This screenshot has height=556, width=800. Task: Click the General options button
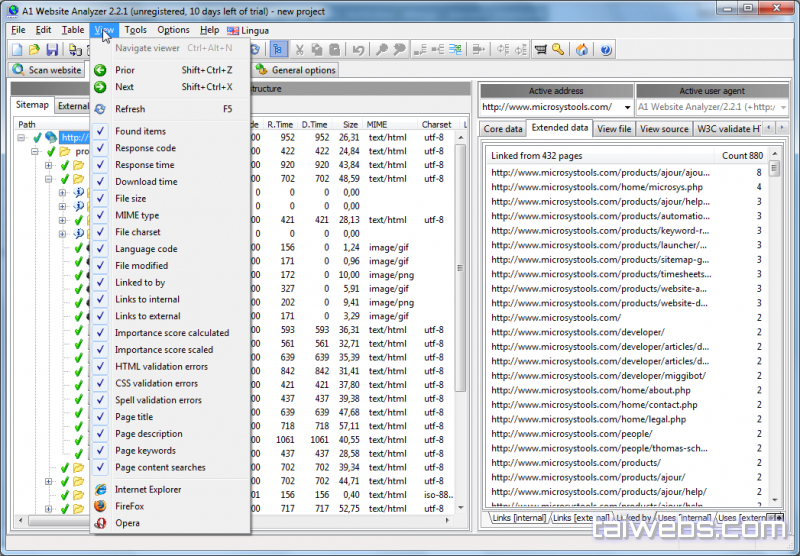pos(296,70)
